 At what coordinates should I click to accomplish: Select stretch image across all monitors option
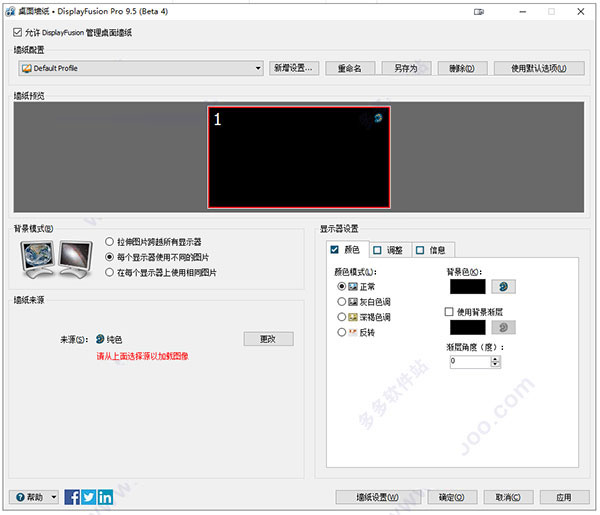pyautogui.click(x=109, y=242)
